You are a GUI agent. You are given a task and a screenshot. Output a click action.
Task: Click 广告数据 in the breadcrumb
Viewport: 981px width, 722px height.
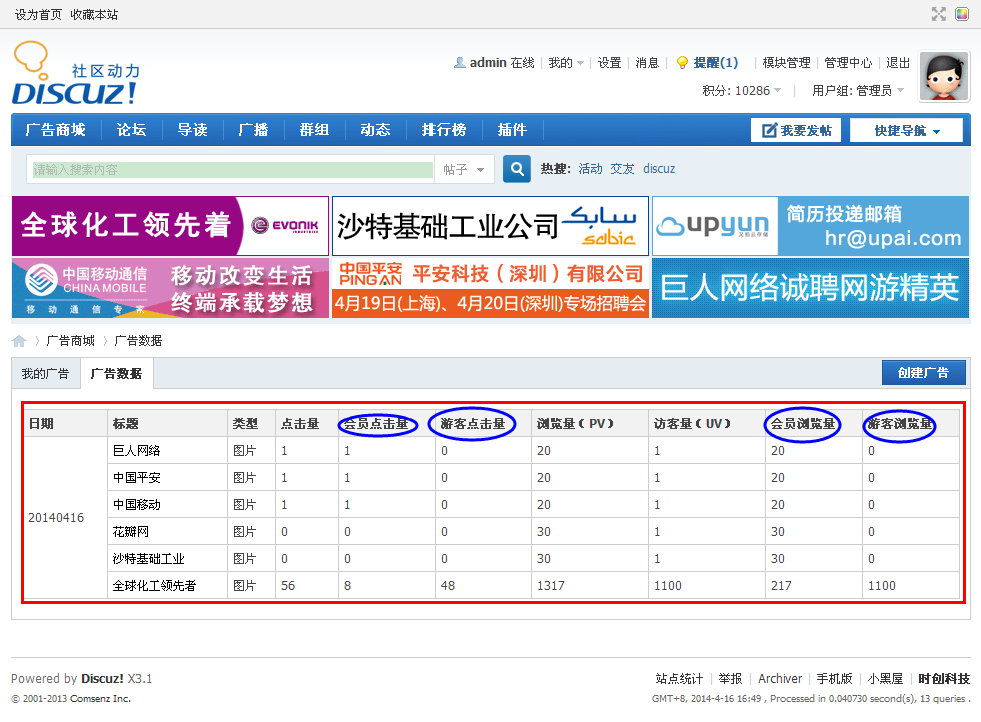(138, 341)
